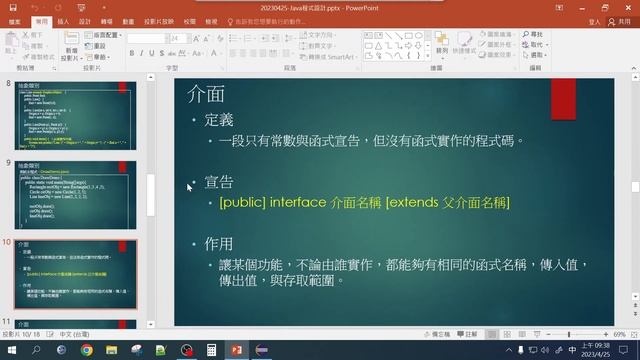Click the numbered list icon
Viewport: 640px width, 360px height.
249,38
